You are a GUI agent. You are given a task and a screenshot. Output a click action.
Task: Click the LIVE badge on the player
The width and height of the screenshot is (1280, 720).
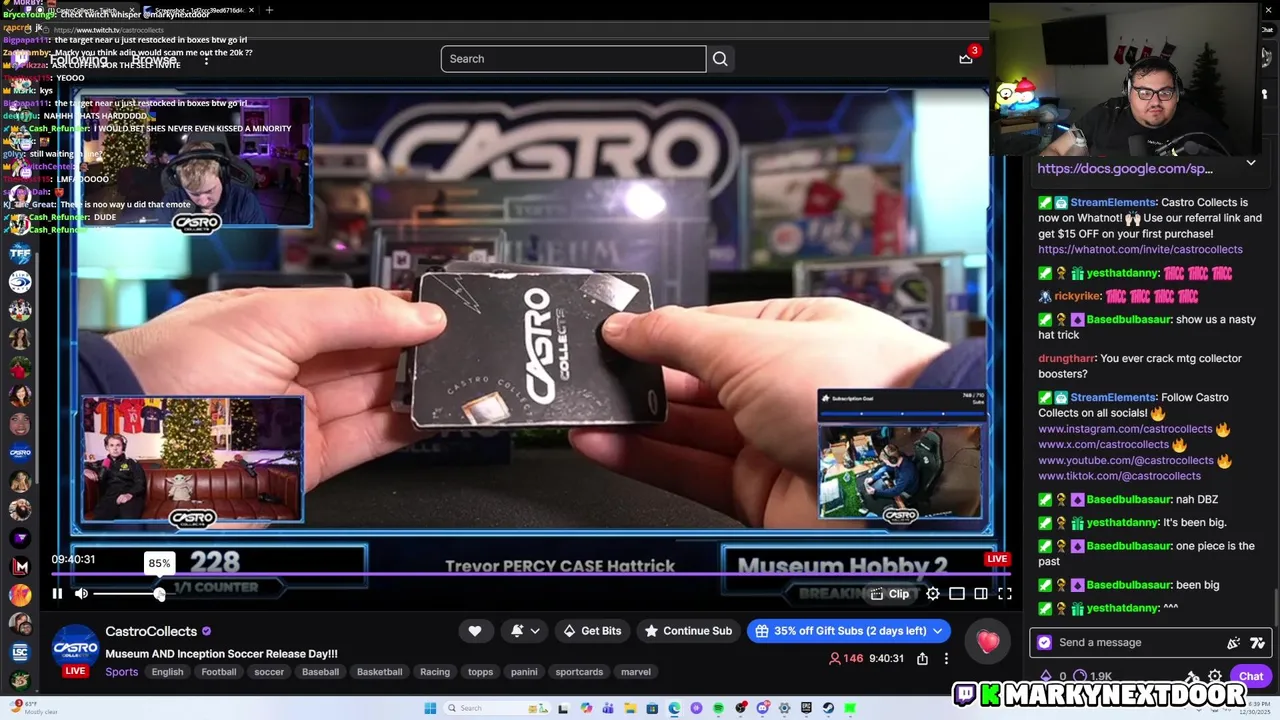[997, 559]
